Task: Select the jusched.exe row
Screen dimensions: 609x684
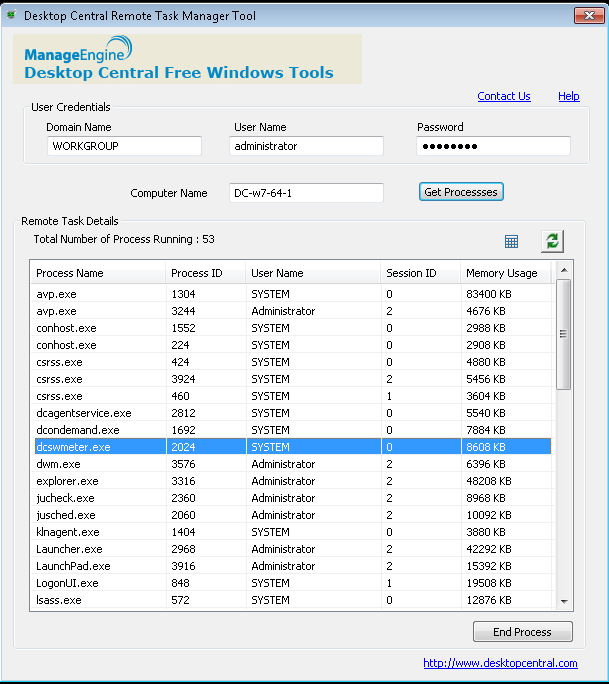Action: pos(291,515)
